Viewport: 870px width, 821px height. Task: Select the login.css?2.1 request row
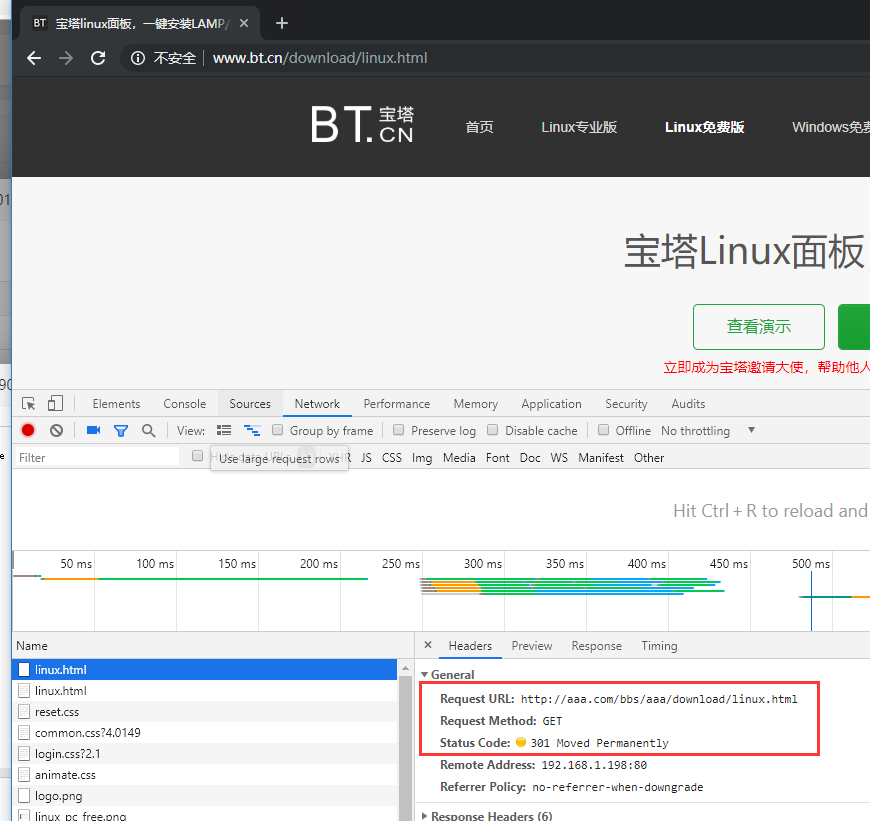[x=205, y=753]
